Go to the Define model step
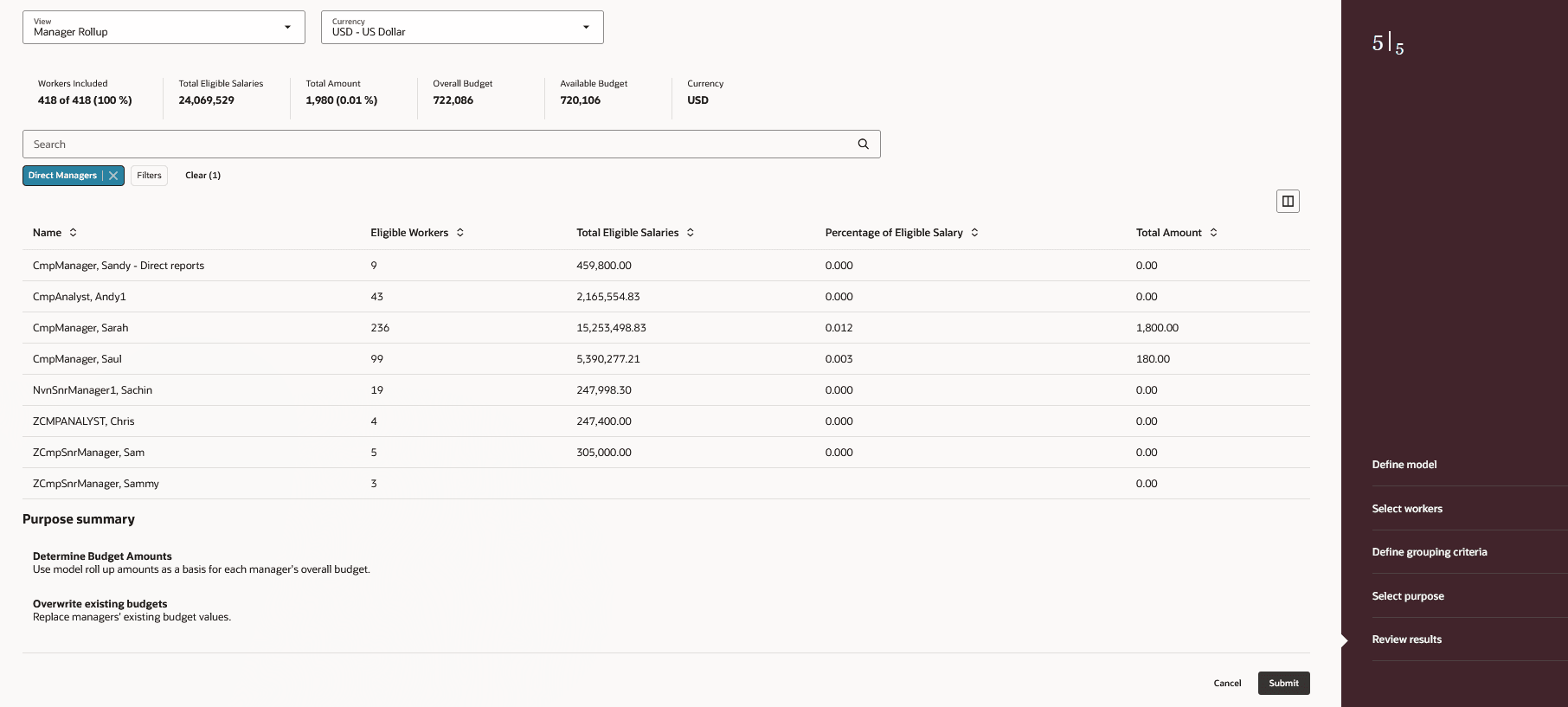 pos(1404,465)
